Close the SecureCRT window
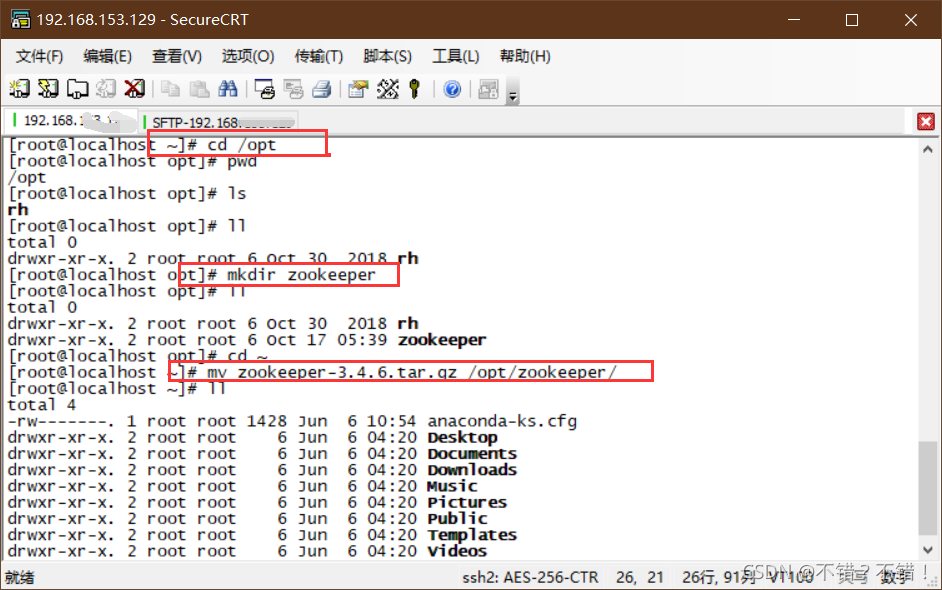This screenshot has height=590, width=942. click(910, 20)
